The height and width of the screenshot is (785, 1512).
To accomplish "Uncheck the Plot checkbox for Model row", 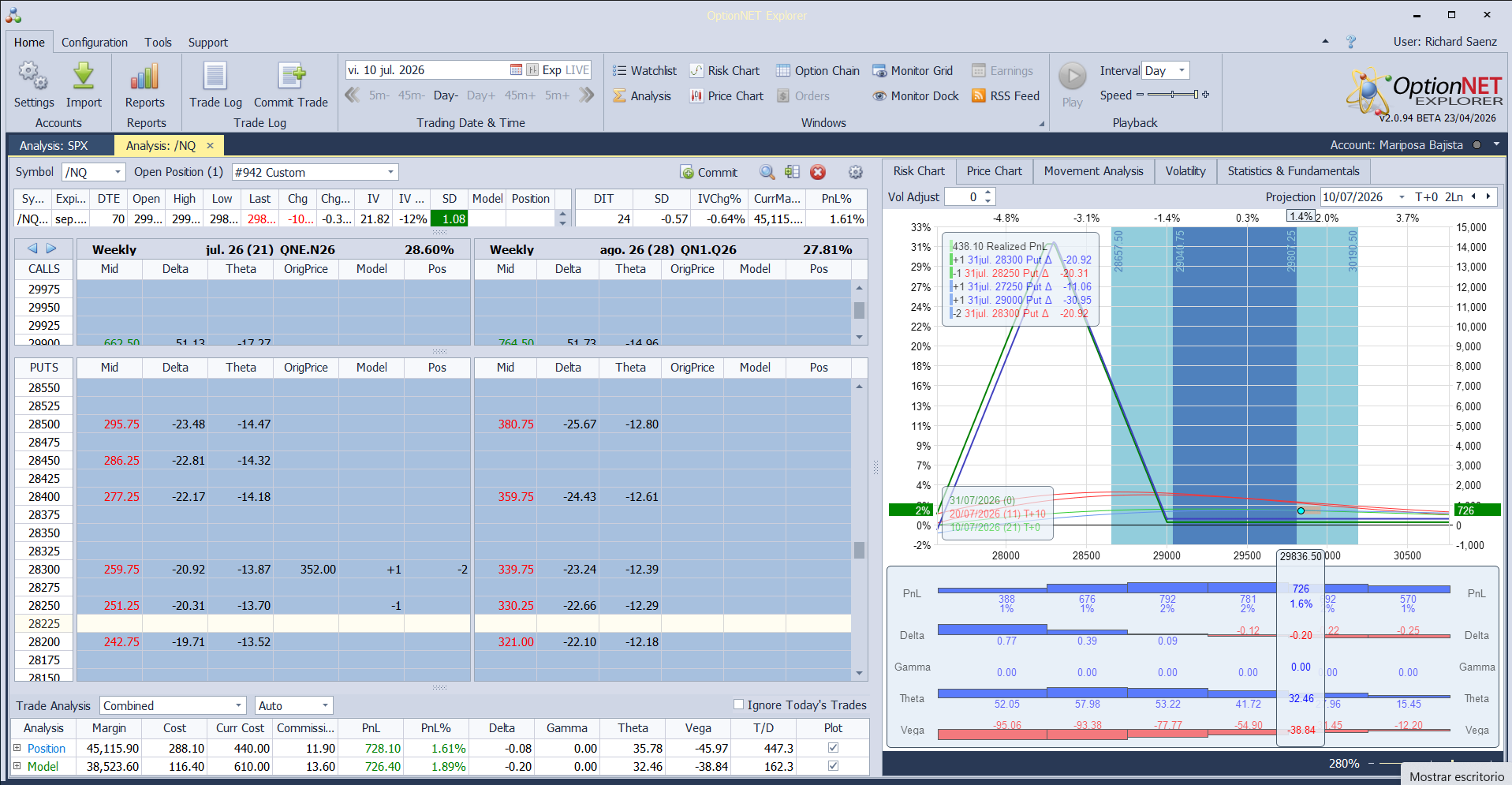I will point(833,766).
